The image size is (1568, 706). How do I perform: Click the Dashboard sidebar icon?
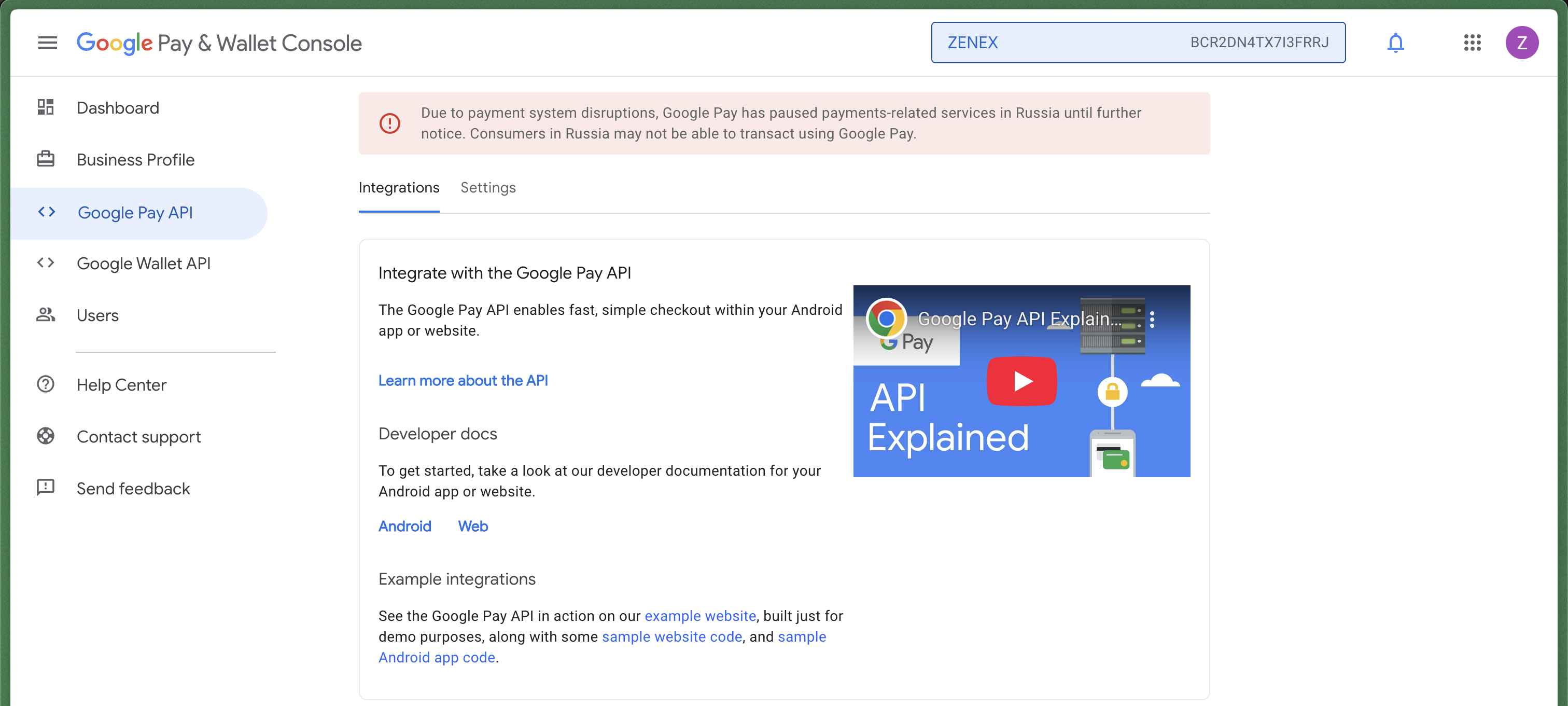(x=46, y=107)
